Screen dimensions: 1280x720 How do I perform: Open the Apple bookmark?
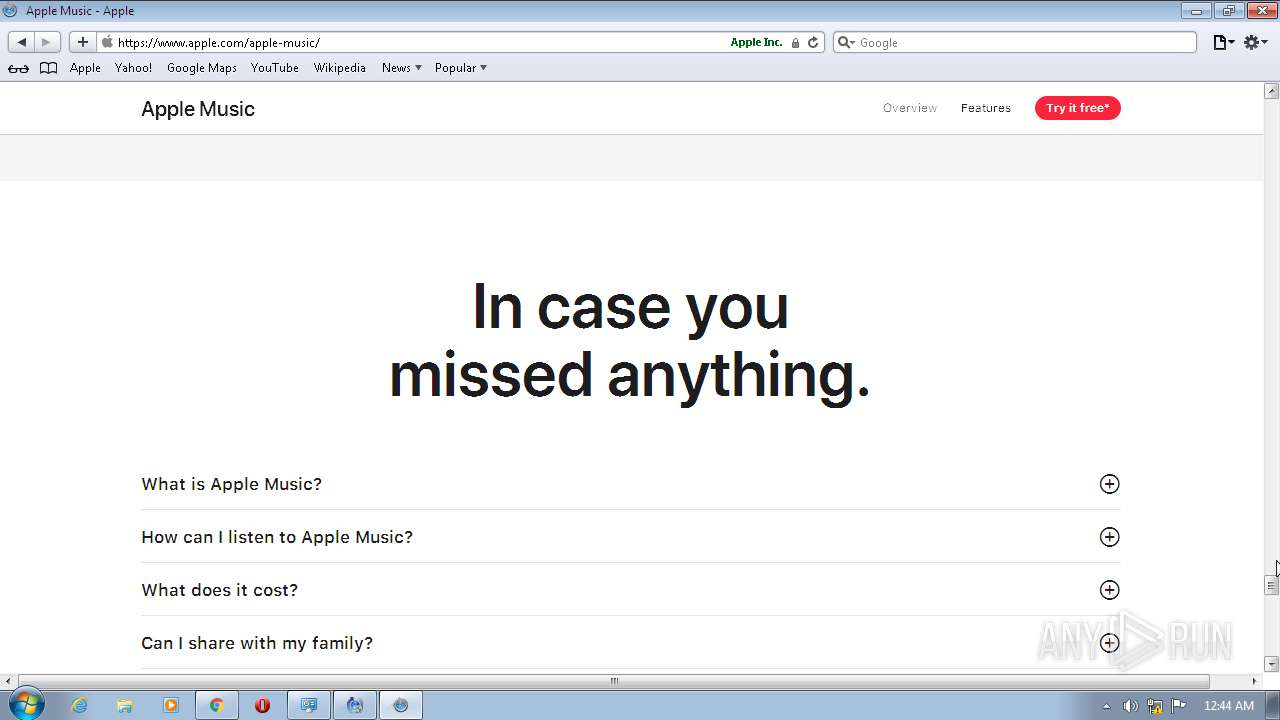click(x=85, y=68)
